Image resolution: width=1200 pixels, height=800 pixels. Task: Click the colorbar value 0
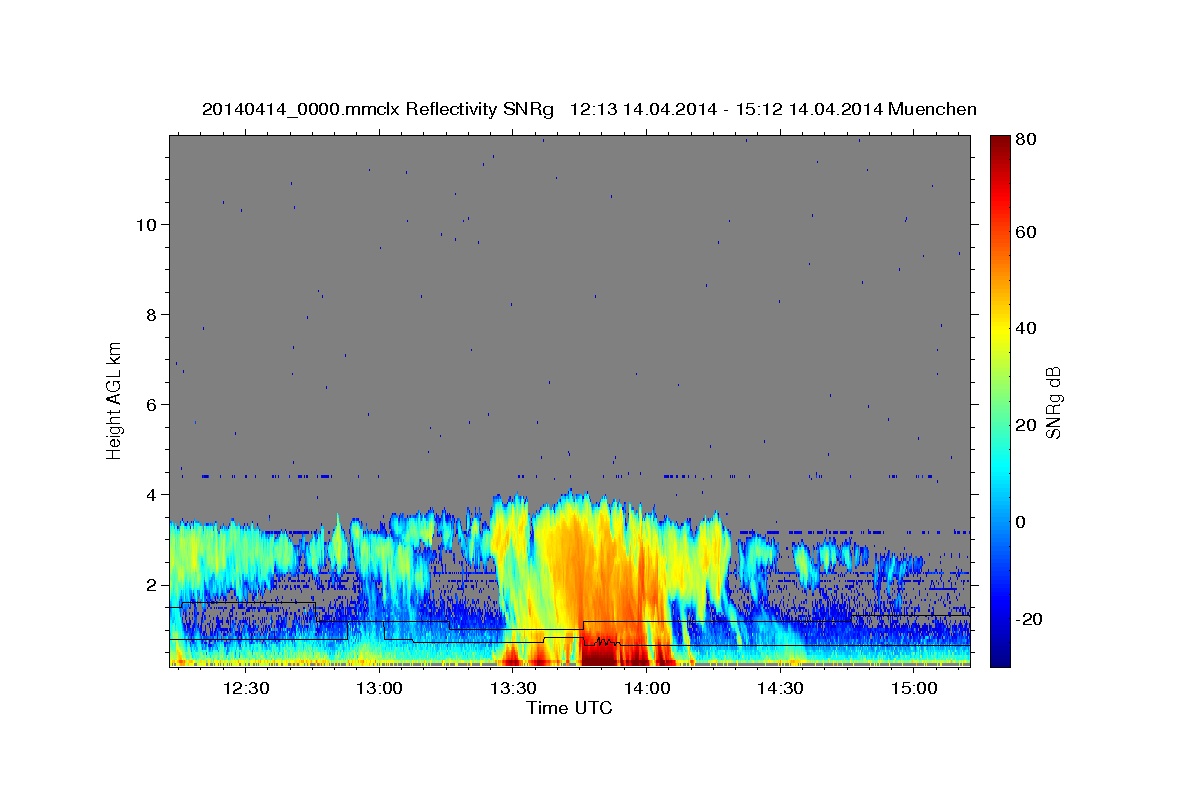(x=1020, y=522)
